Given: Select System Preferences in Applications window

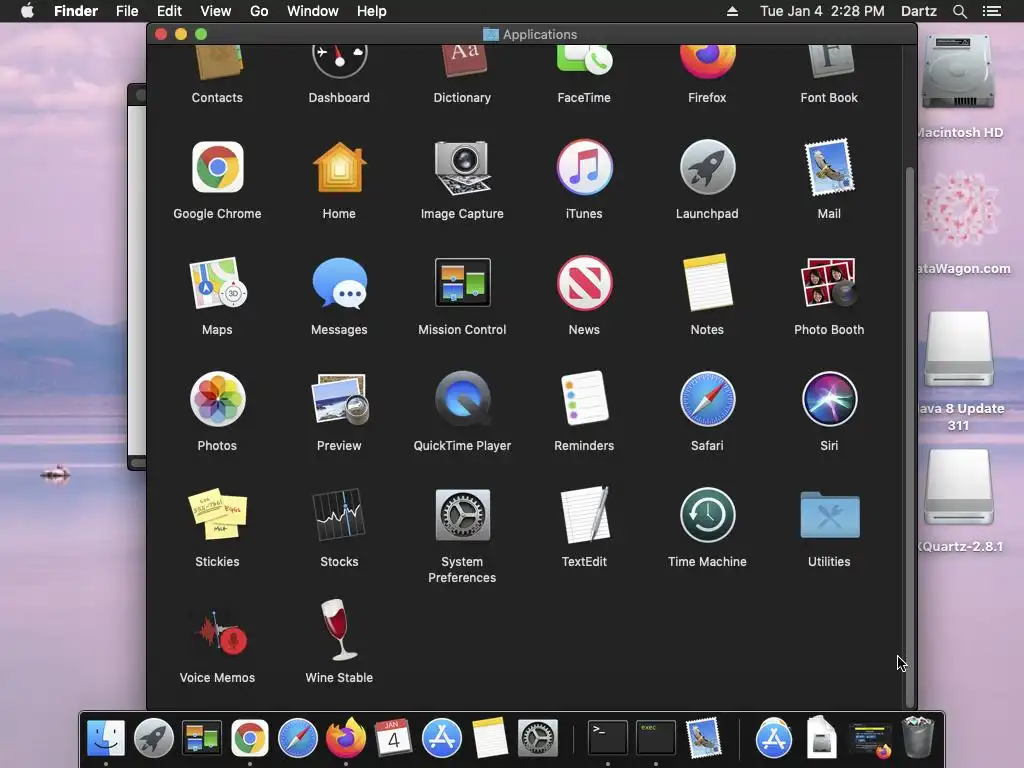Looking at the screenshot, I should pyautogui.click(x=462, y=515).
